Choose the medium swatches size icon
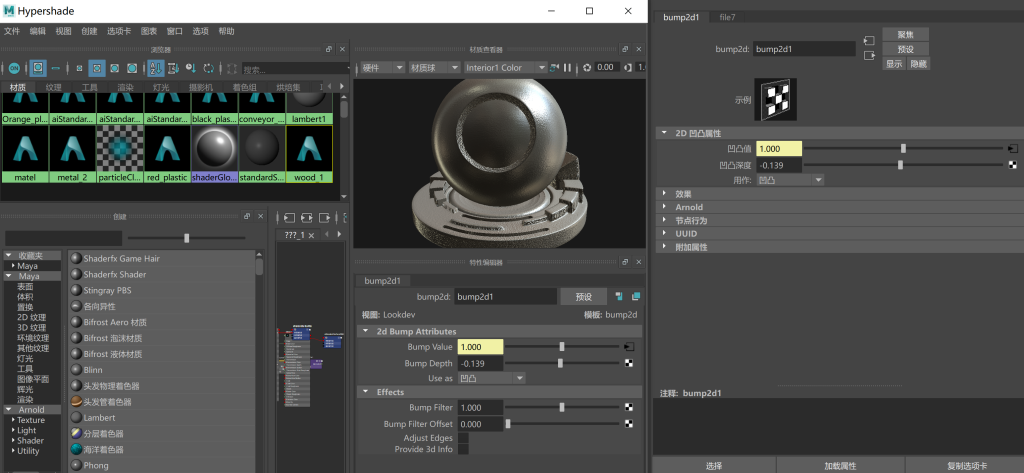The height and width of the screenshot is (473, 1024). pos(97,68)
